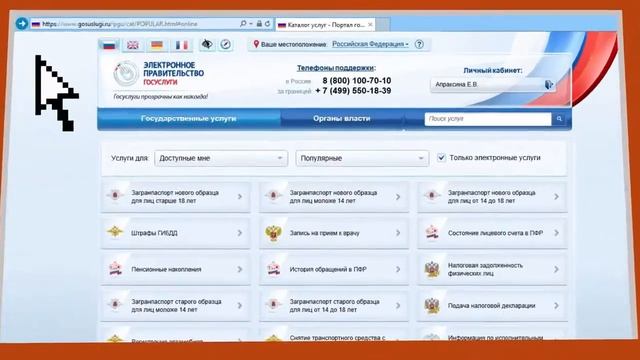
Task: Open the help question mark icon
Action: (419, 44)
